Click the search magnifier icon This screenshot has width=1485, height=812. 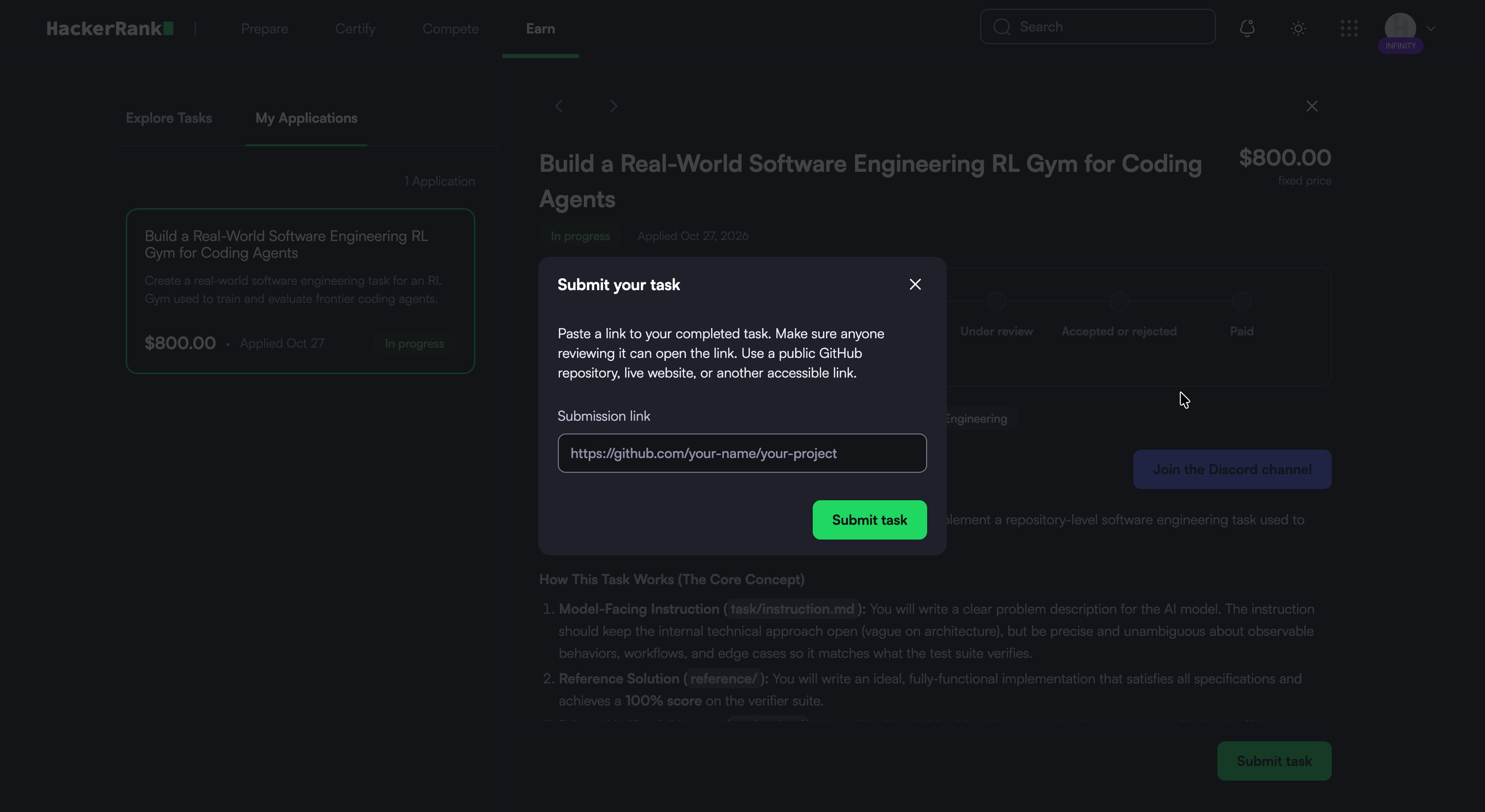(1002, 27)
